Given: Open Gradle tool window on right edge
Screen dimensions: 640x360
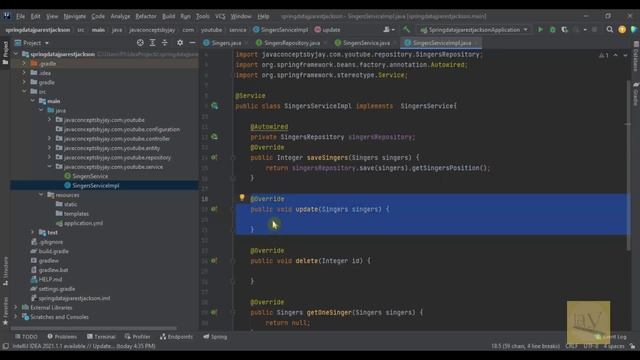Looking at the screenshot, I should 636,93.
